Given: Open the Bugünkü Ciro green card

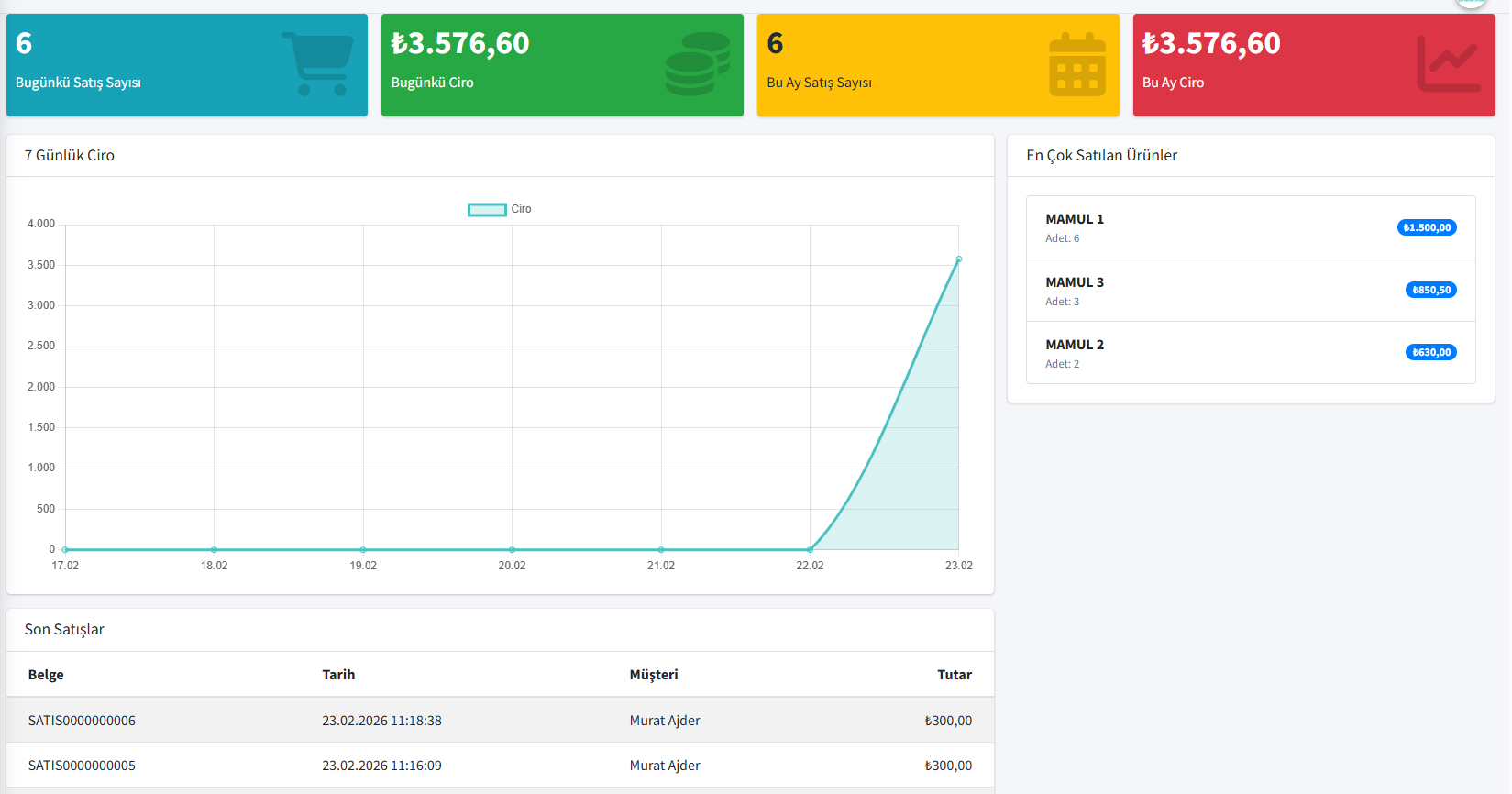Looking at the screenshot, I should (561, 65).
